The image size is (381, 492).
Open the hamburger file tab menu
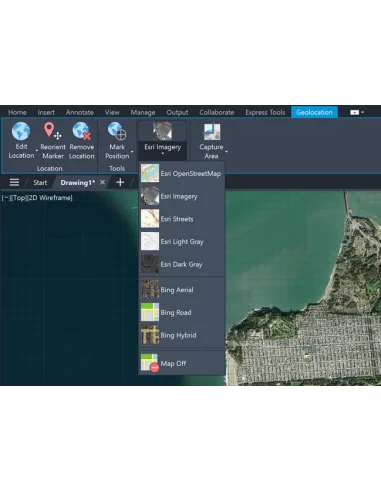pos(14,182)
